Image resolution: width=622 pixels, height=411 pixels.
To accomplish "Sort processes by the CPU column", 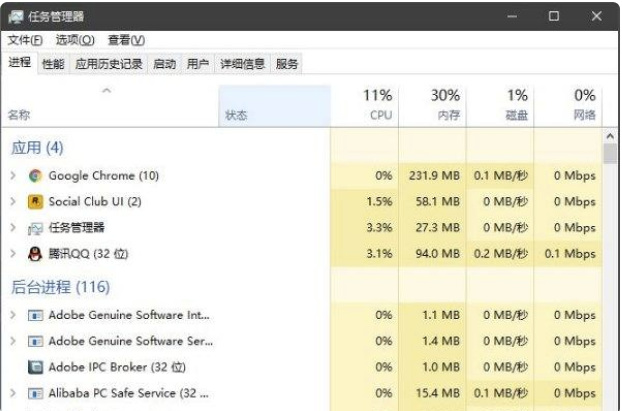I will coord(376,105).
